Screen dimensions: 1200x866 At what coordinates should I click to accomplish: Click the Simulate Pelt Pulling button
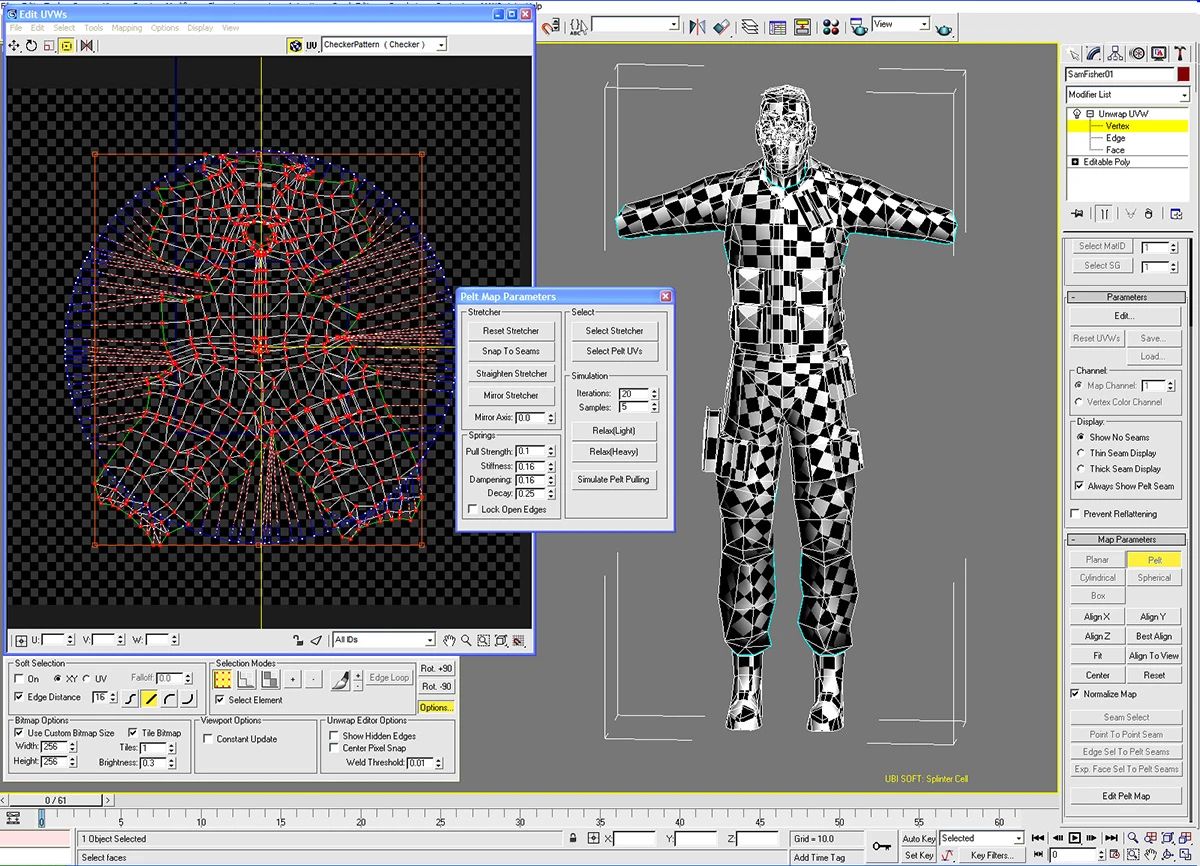click(613, 479)
